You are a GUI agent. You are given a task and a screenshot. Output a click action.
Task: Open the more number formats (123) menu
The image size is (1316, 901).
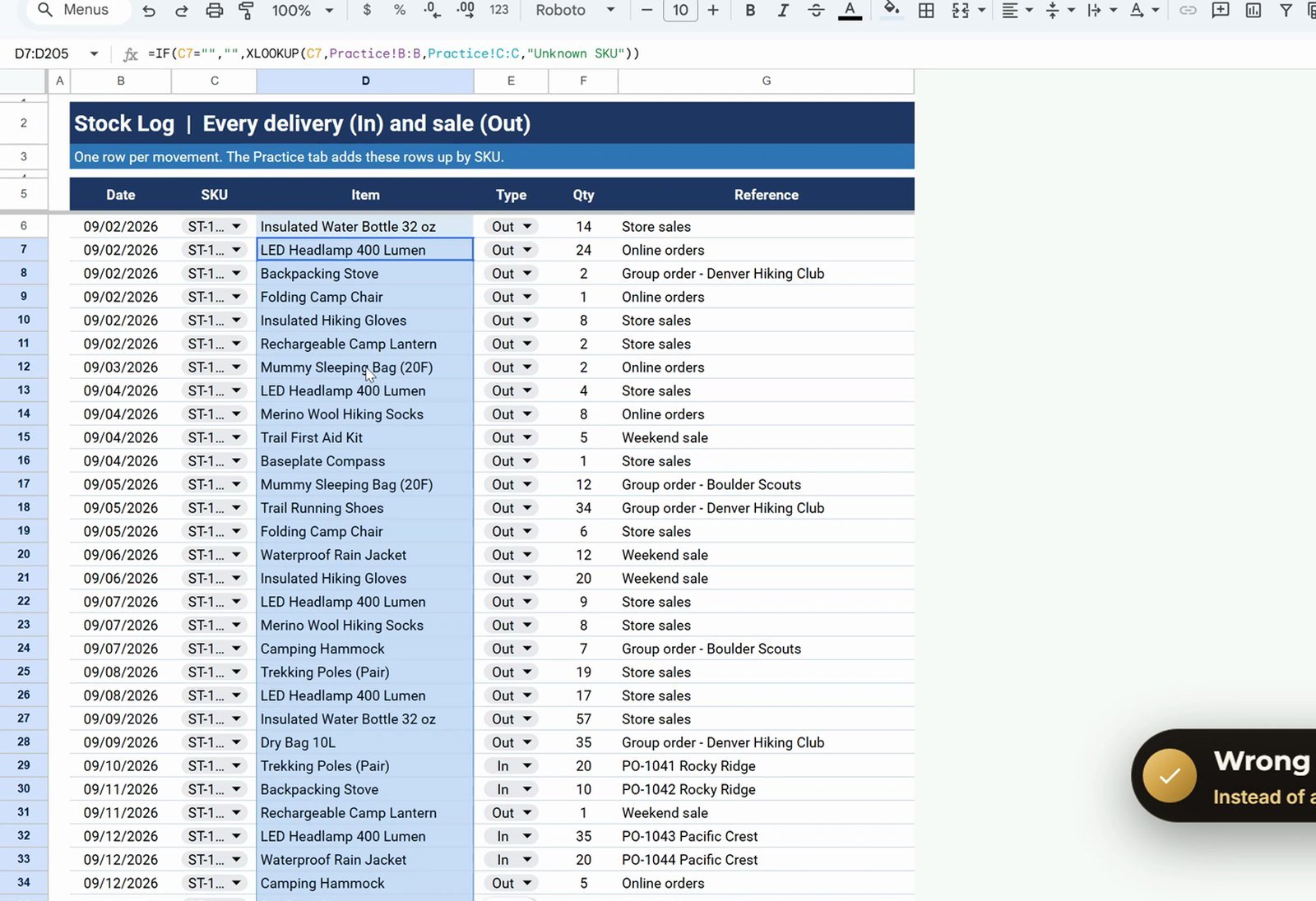[x=498, y=10]
